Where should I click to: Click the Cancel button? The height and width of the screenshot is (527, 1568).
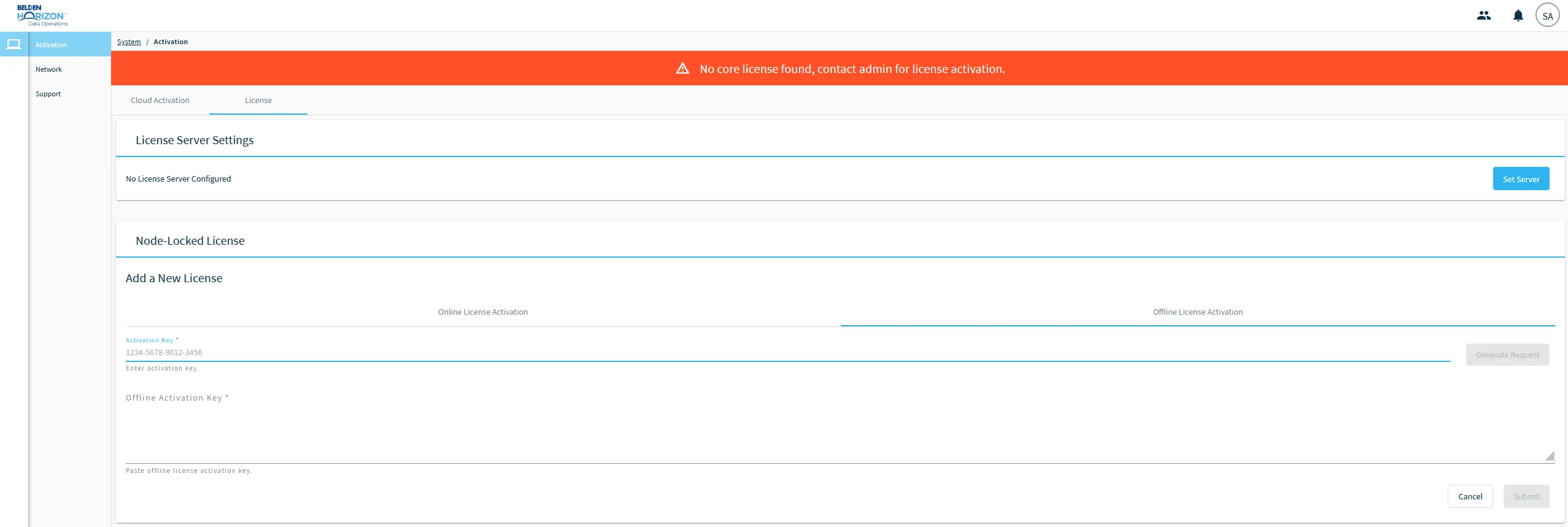(1470, 496)
